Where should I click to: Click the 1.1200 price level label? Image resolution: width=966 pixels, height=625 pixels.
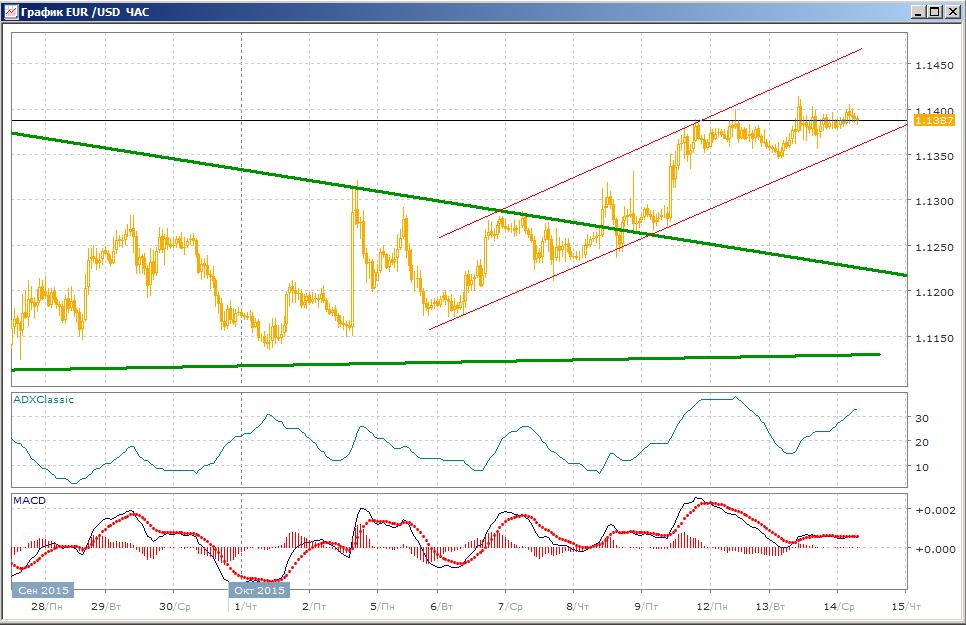pyautogui.click(x=934, y=293)
